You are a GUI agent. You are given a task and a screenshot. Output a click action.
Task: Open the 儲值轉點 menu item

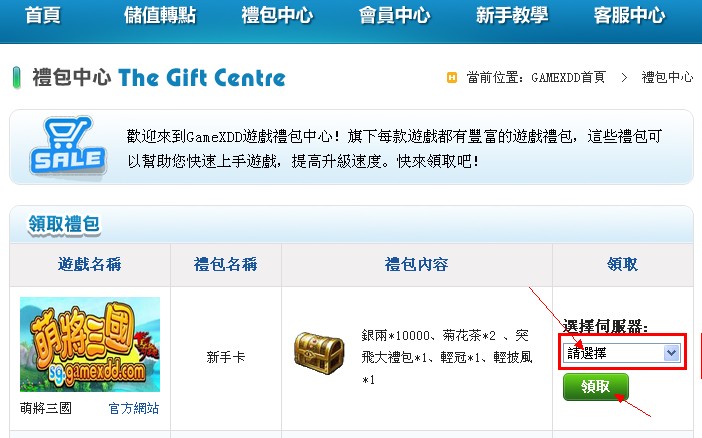point(160,16)
